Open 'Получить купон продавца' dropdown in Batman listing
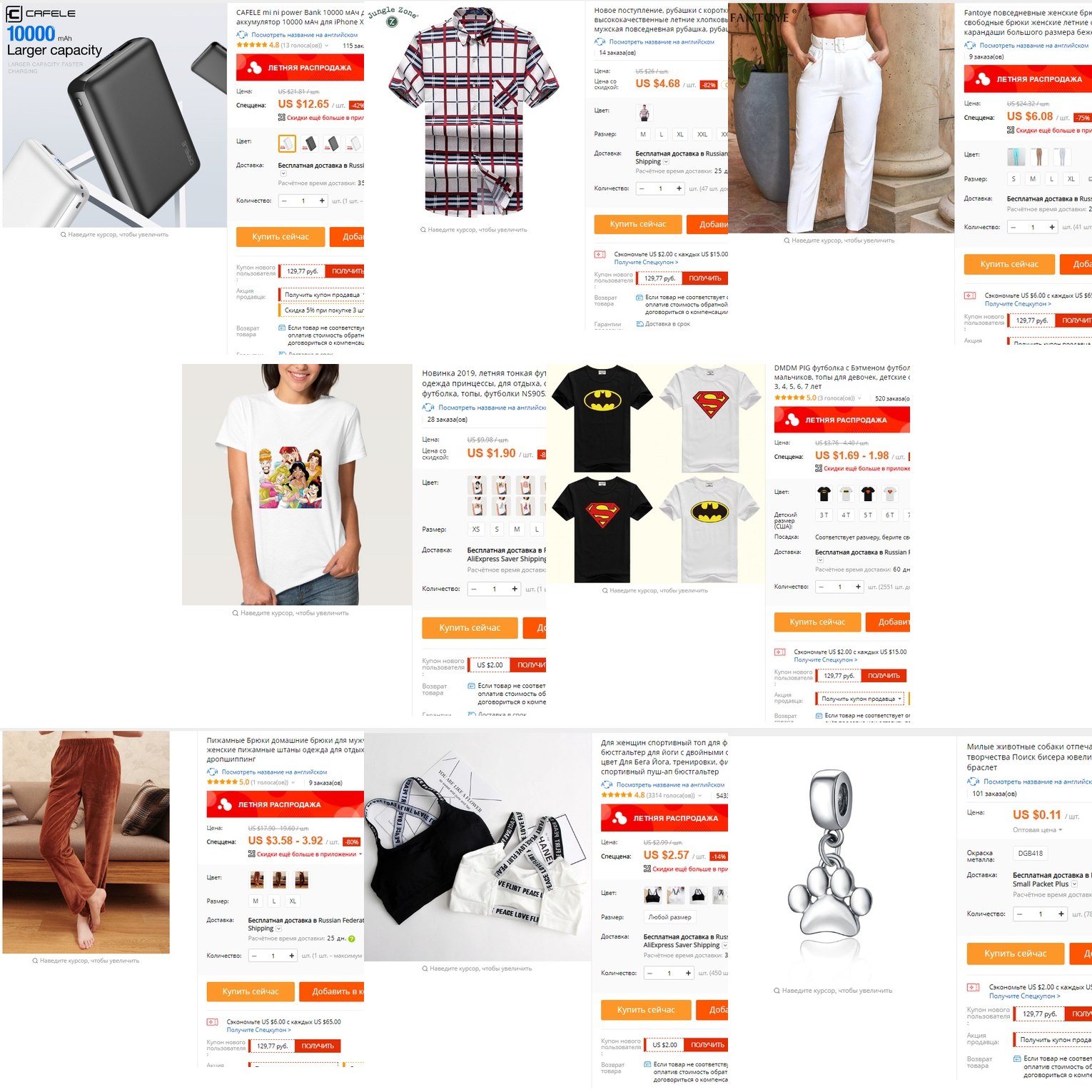1092x1092 pixels. pos(861,699)
